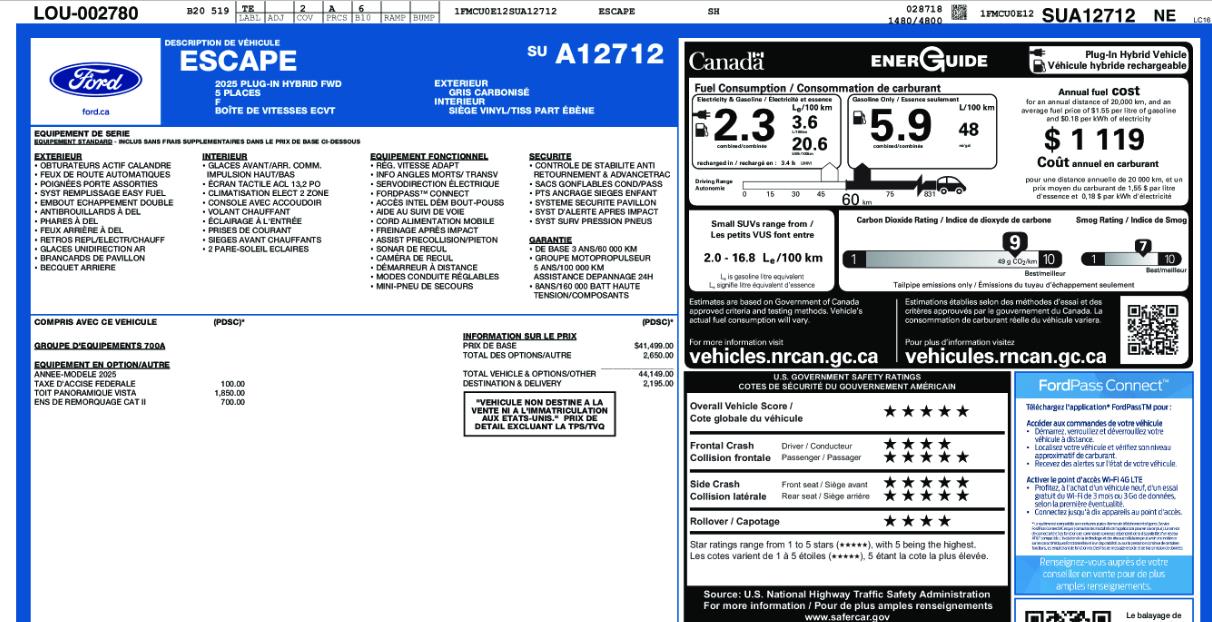
Task: Click the BECQUET ARRIERE exterior item
Action: (77, 267)
